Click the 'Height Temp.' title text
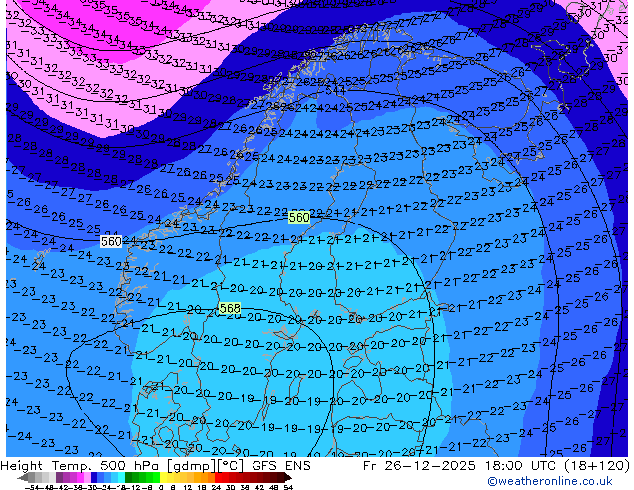Viewport: 634px width, 490px height. [x=47, y=466]
